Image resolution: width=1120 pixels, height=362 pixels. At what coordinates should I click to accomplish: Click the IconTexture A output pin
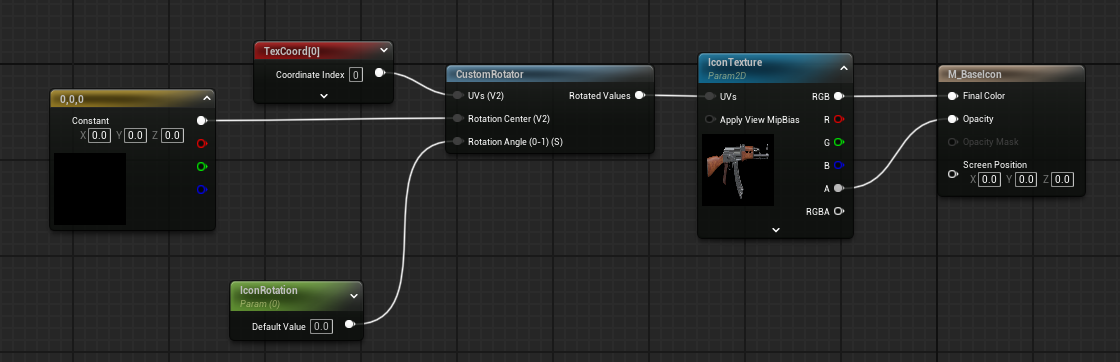(x=839, y=188)
